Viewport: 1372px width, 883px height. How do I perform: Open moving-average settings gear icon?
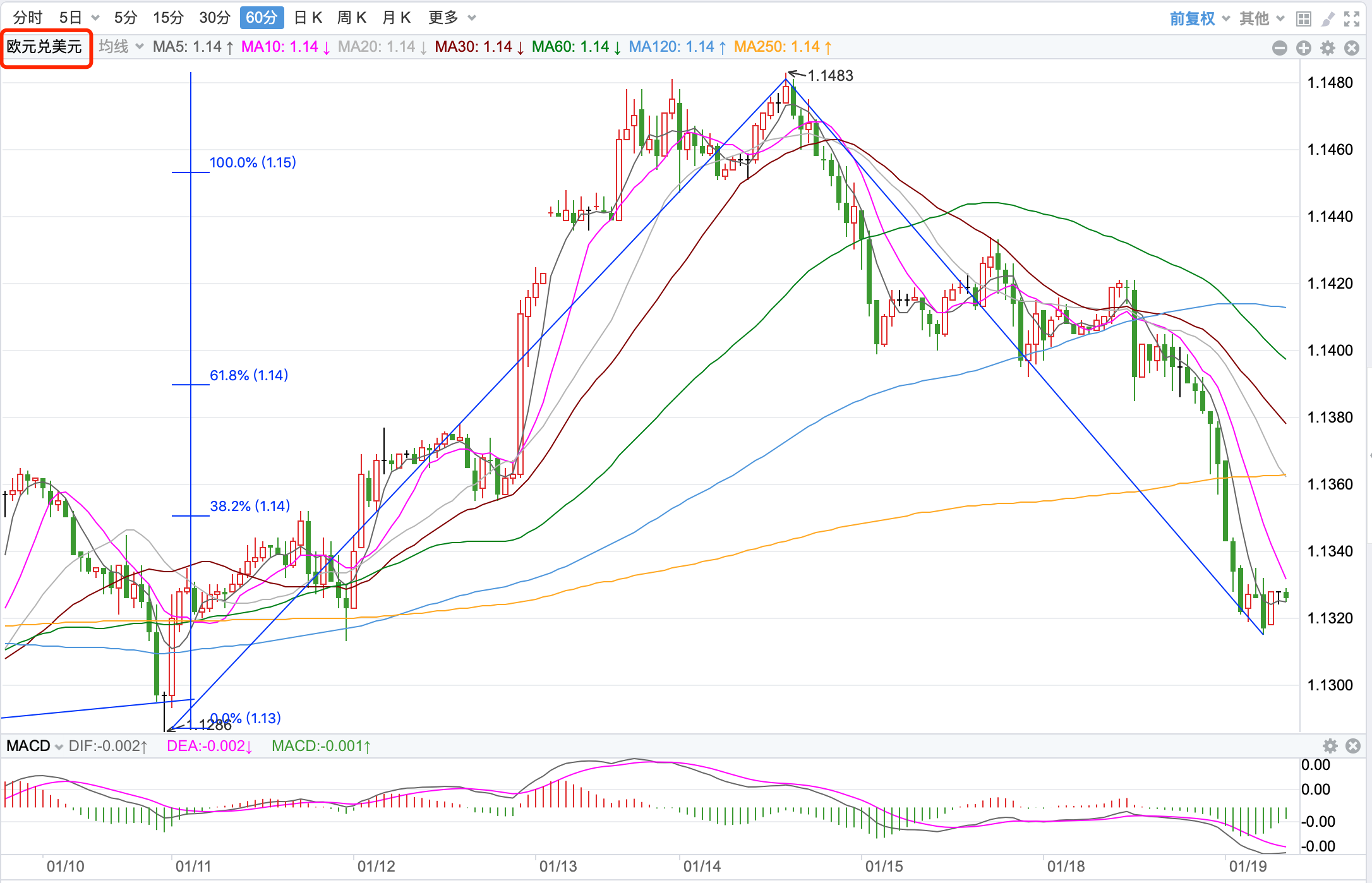point(1328,48)
